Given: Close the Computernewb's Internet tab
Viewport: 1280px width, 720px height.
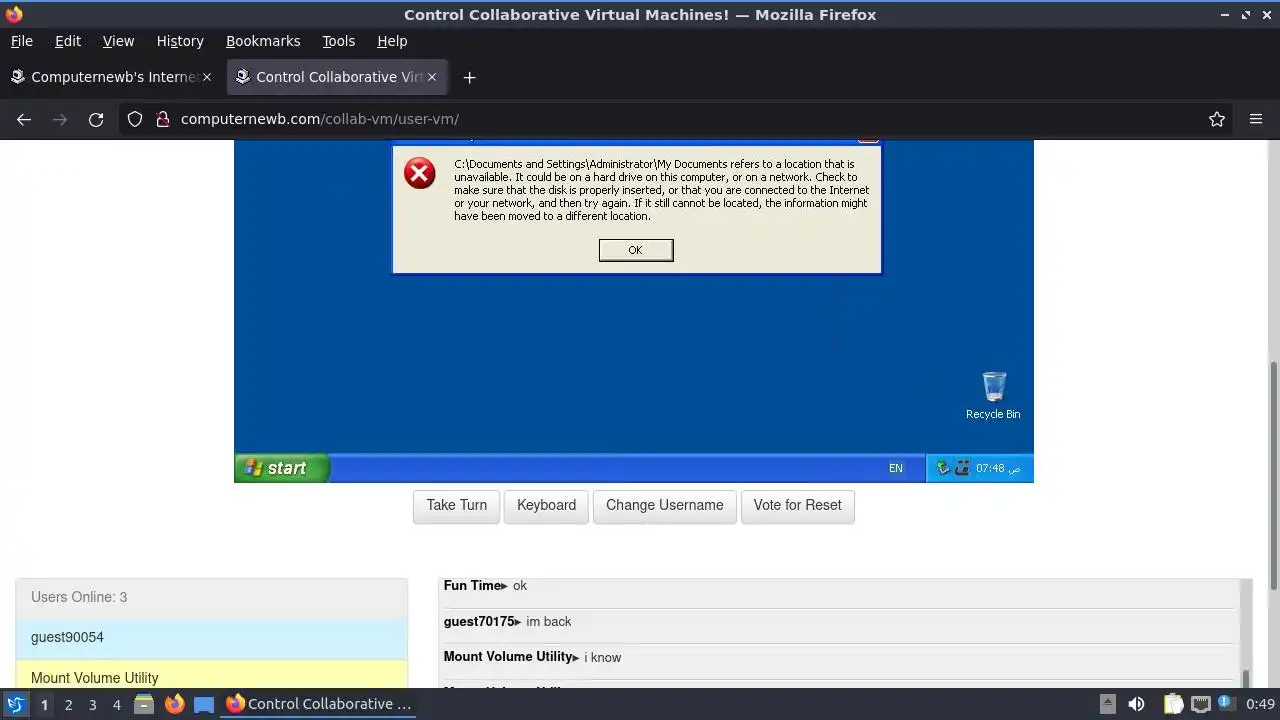Looking at the screenshot, I should pyautogui.click(x=207, y=77).
